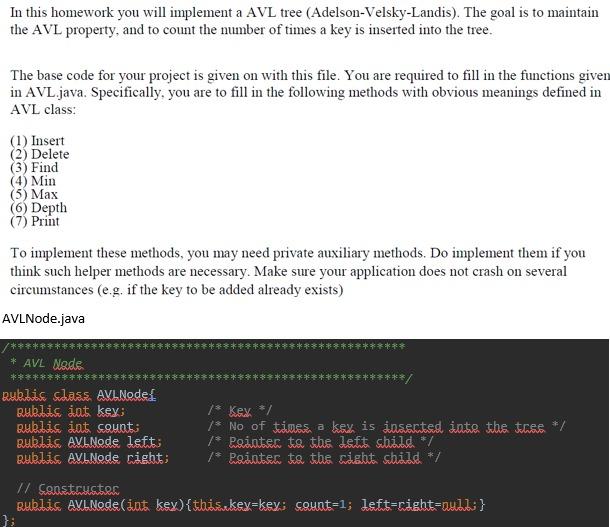610x527 pixels.
Task: Select the '(4) Min' list item
Action: [33, 181]
